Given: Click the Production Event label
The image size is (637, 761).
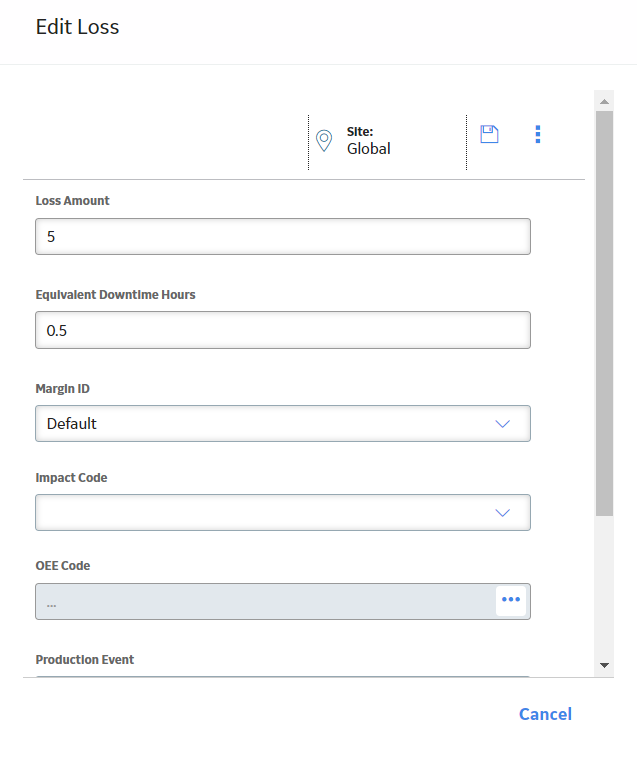Looking at the screenshot, I should [84, 660].
